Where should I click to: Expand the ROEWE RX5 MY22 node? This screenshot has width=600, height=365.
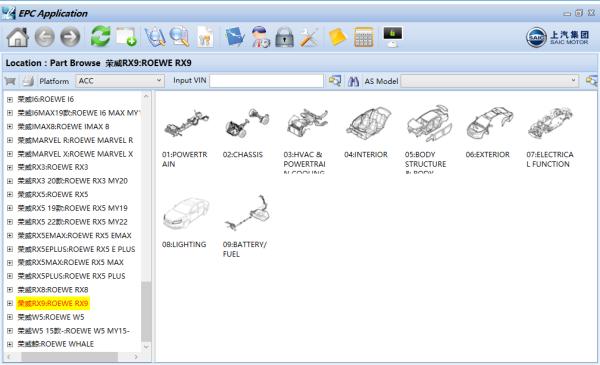[10, 222]
